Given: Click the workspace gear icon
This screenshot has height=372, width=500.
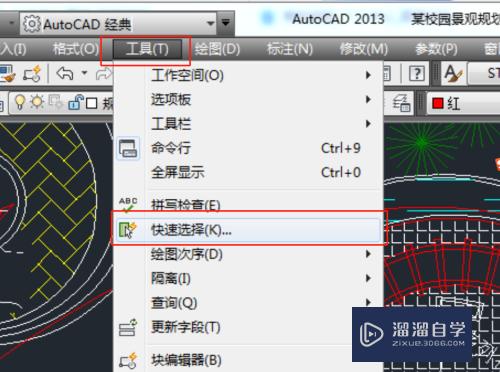Looking at the screenshot, I should (32, 24).
